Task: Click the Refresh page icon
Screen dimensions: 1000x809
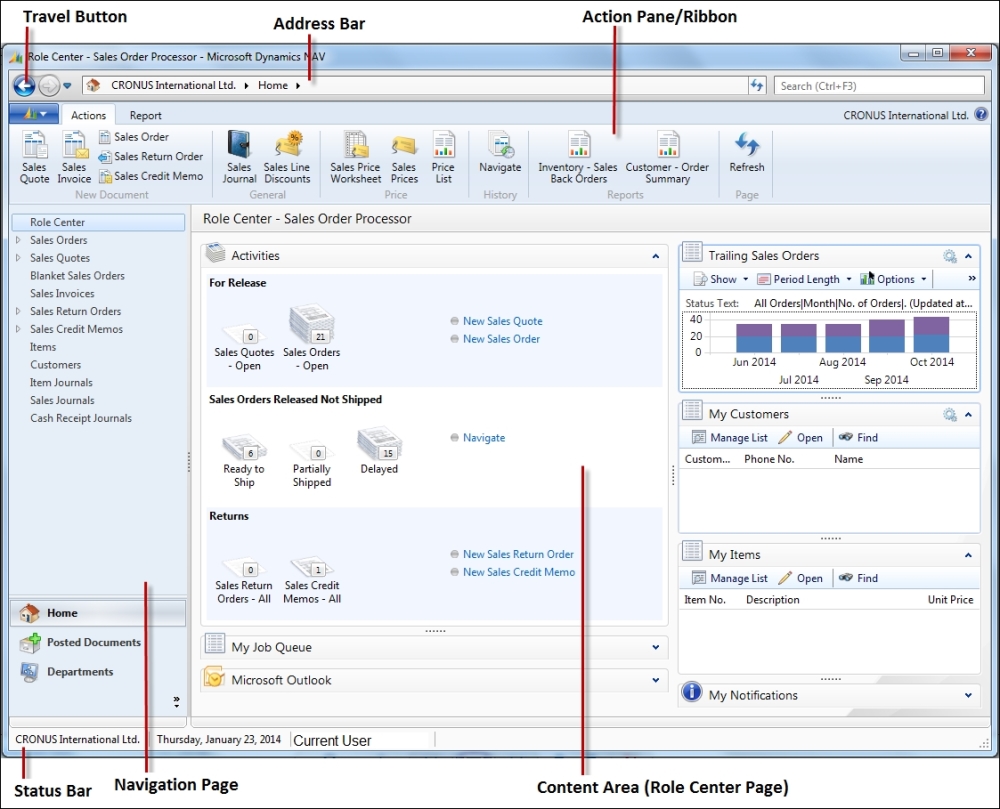Action: [747, 152]
